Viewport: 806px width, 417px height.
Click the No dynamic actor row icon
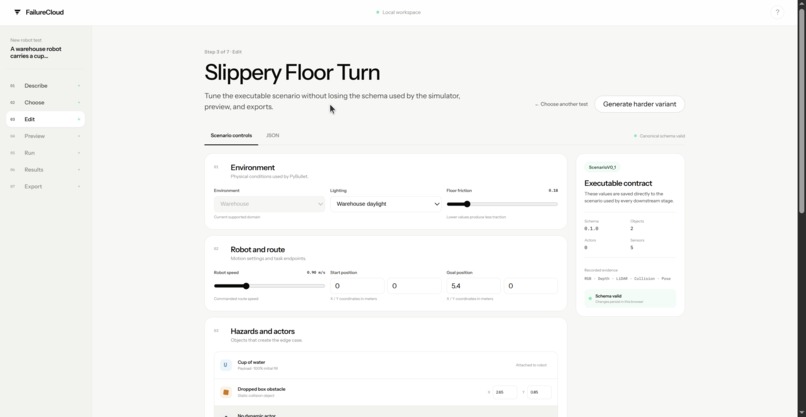tap(225, 414)
